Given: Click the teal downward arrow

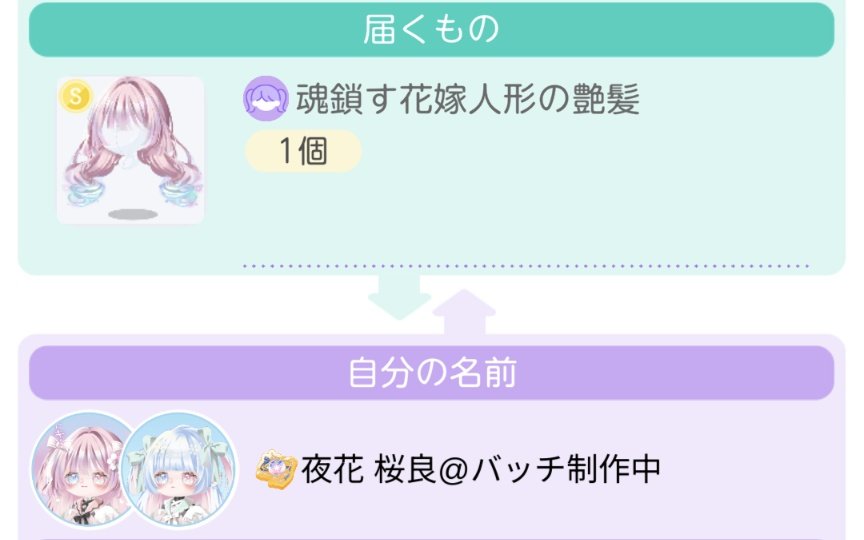Looking at the screenshot, I should pyautogui.click(x=399, y=298).
